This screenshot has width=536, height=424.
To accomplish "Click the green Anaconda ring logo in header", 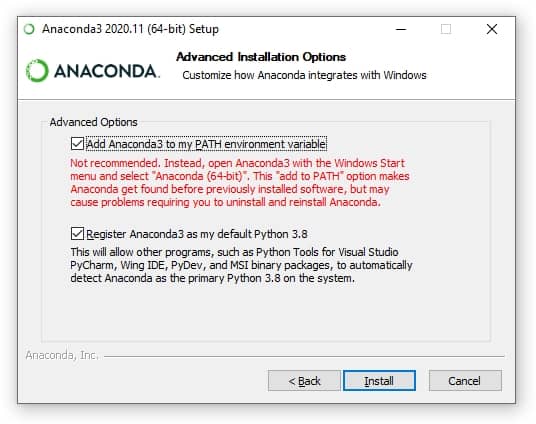I will 37,71.
